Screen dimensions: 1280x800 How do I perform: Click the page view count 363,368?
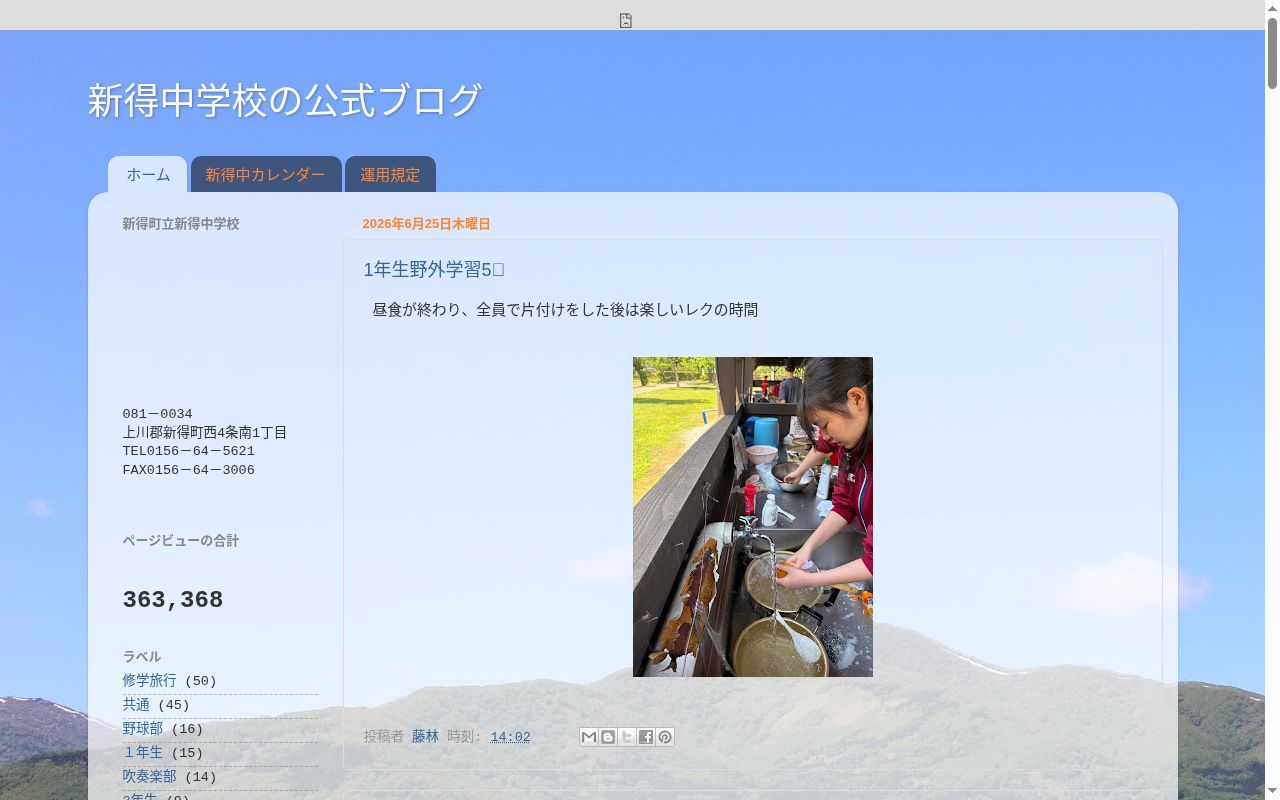coord(173,600)
